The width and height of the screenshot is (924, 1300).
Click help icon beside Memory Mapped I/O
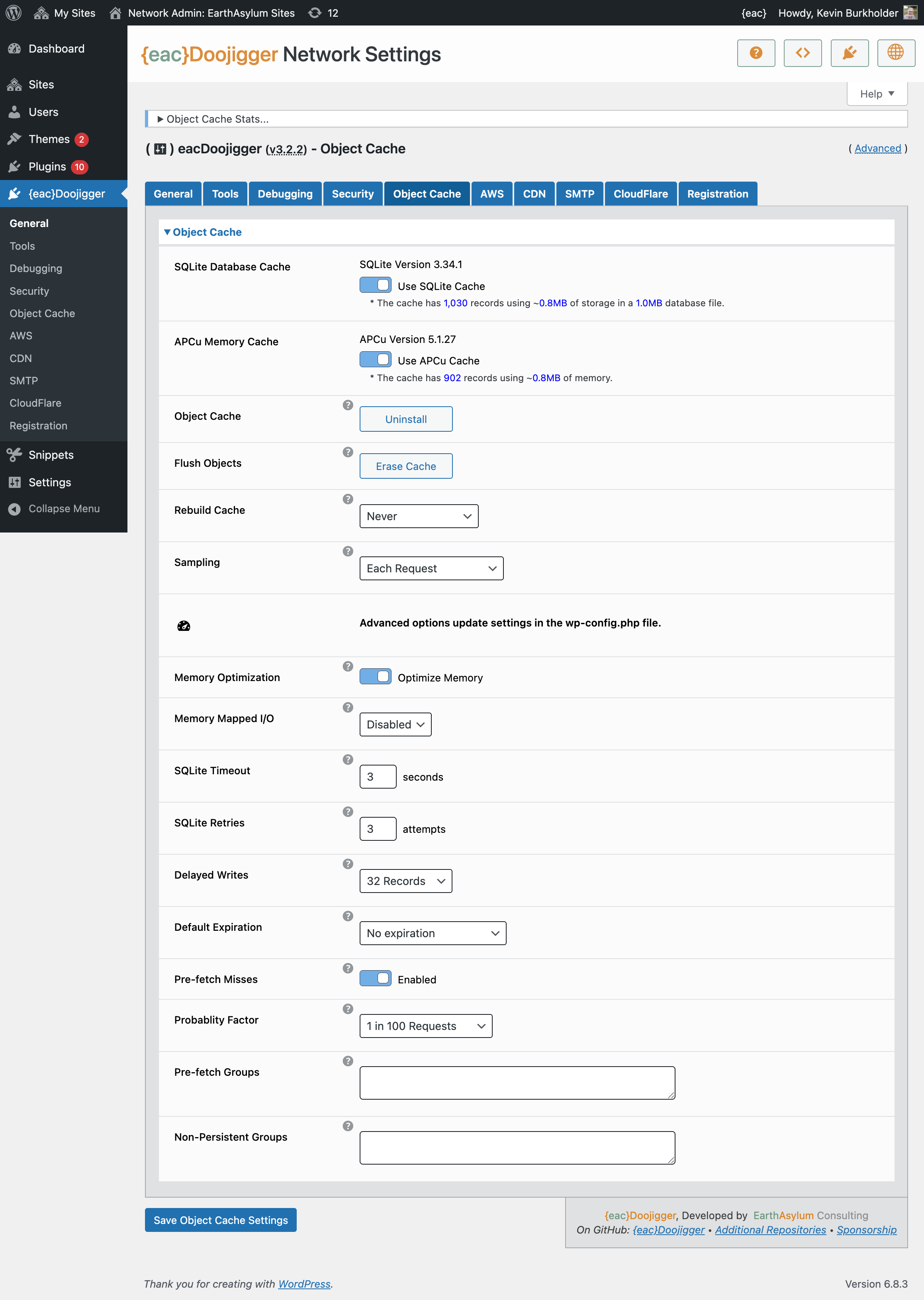click(x=348, y=707)
